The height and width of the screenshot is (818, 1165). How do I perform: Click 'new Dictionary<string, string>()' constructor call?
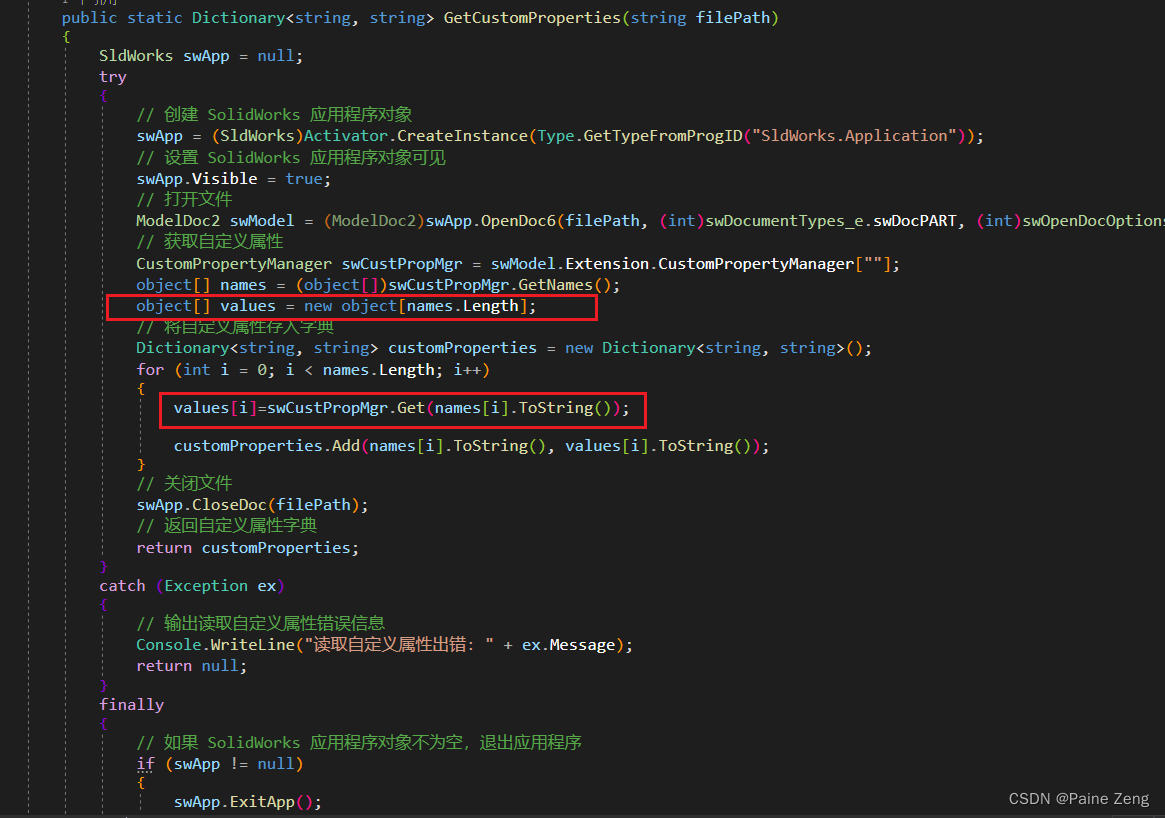coord(713,348)
